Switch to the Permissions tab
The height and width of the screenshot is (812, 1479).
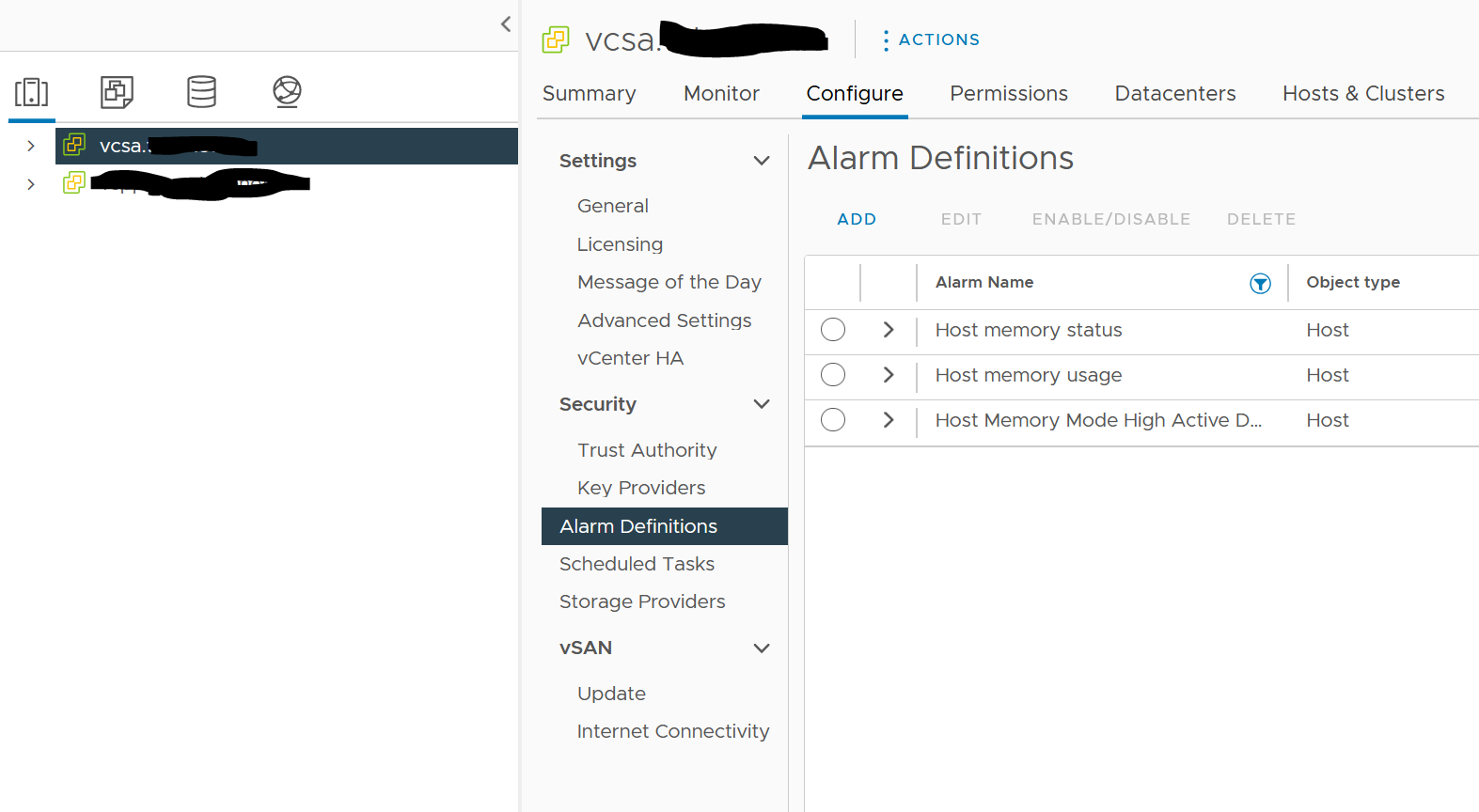[1008, 94]
